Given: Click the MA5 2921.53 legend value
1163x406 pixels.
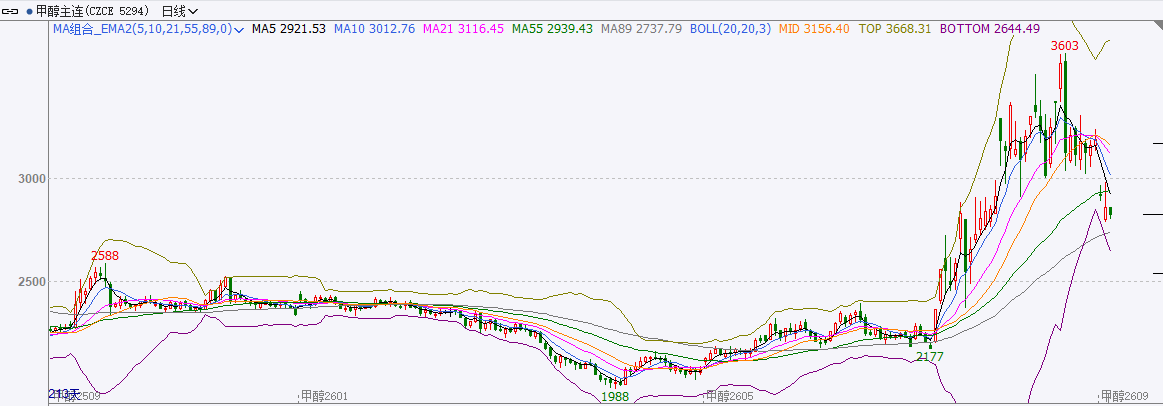Looking at the screenshot, I should 288,29.
